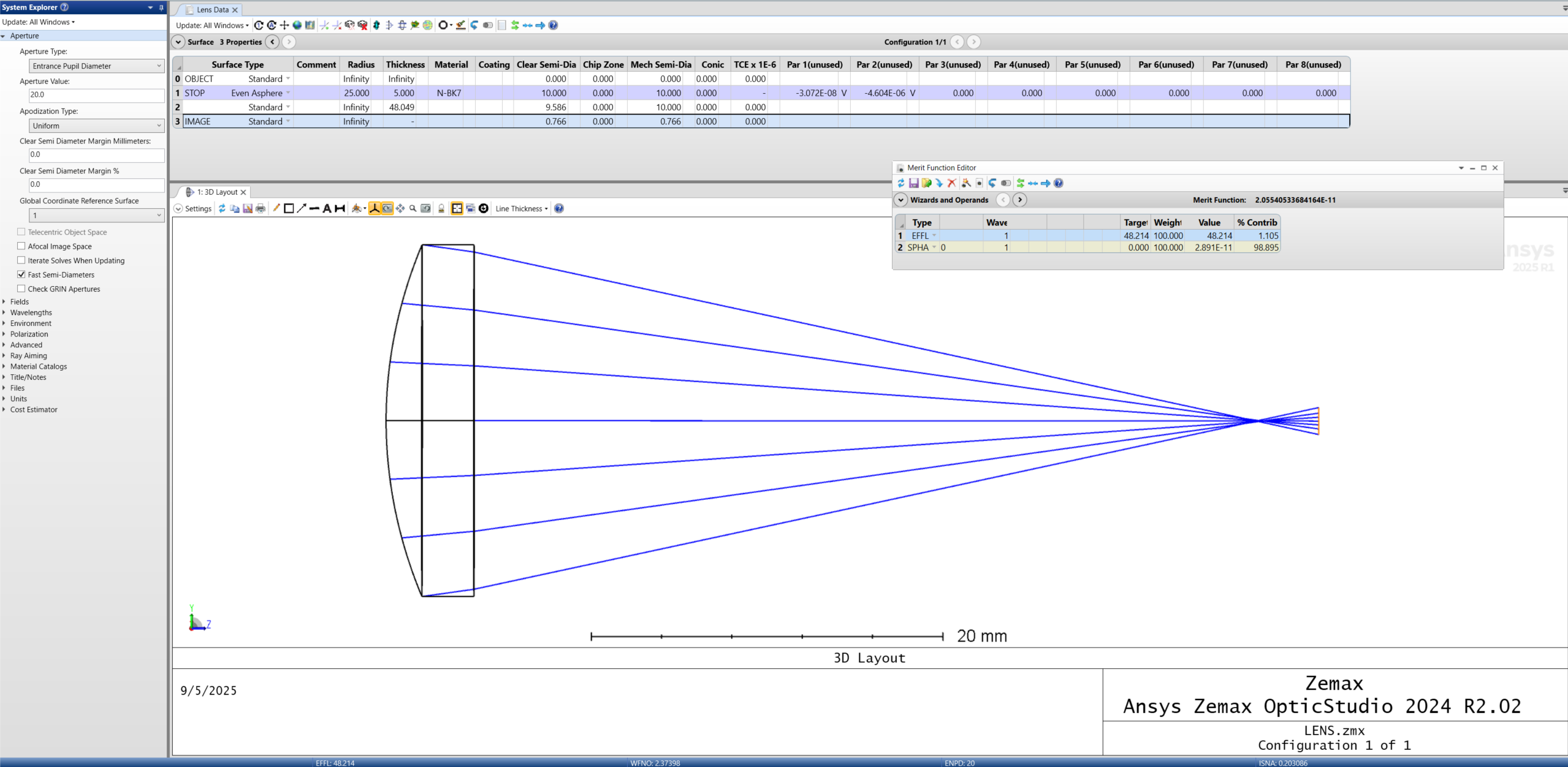Open the Line Thickness dropdown
This screenshot has width=1568, height=767.
point(522,208)
